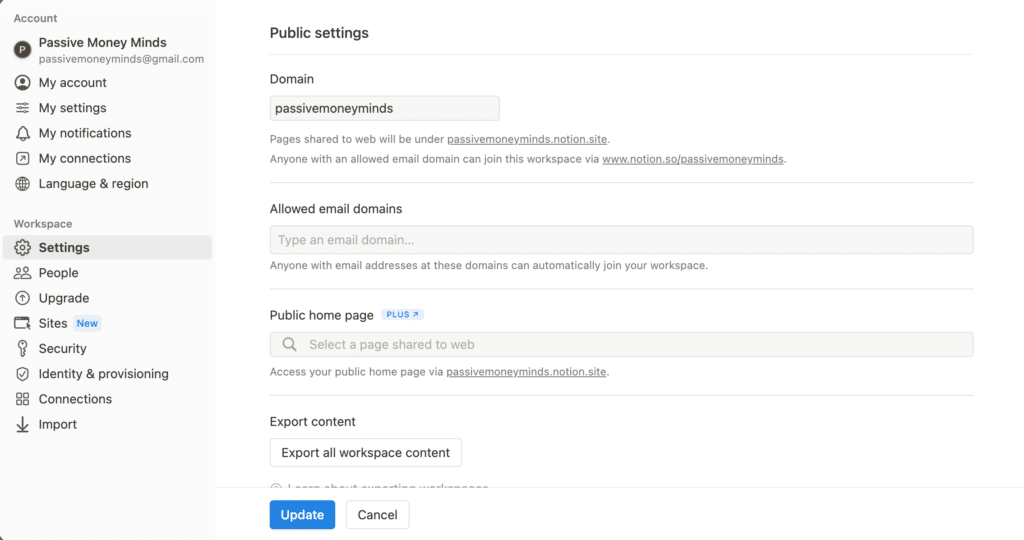Open My account section
Viewport: 1024px width, 540px height.
108,82
